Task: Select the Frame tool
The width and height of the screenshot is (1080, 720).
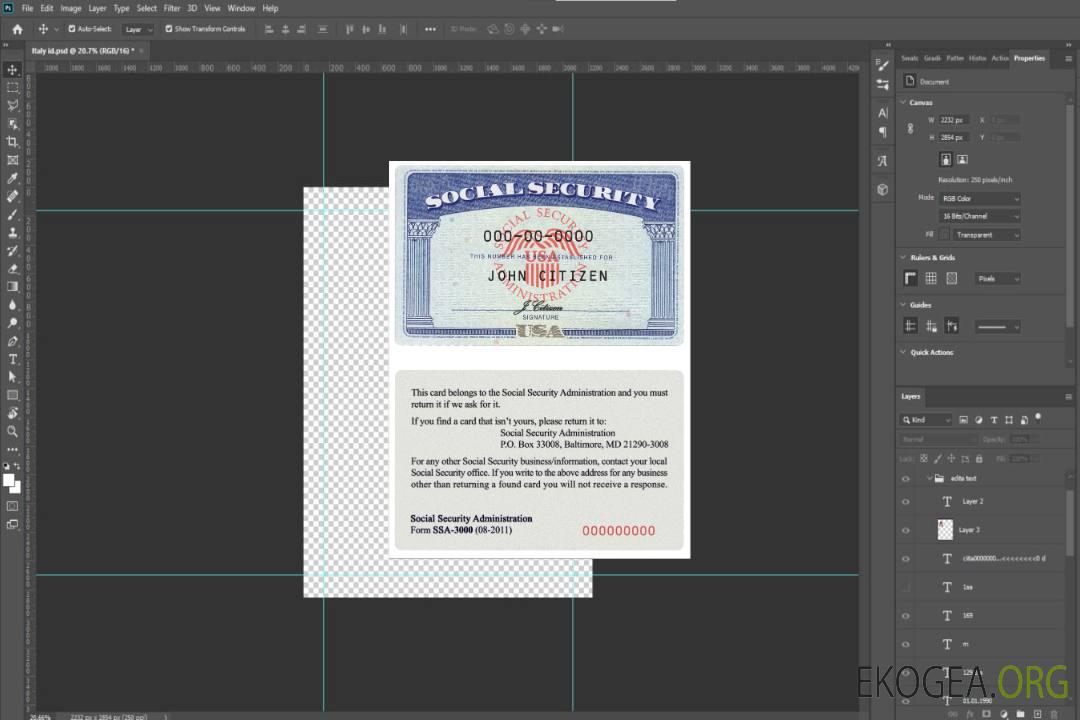Action: tap(12, 160)
